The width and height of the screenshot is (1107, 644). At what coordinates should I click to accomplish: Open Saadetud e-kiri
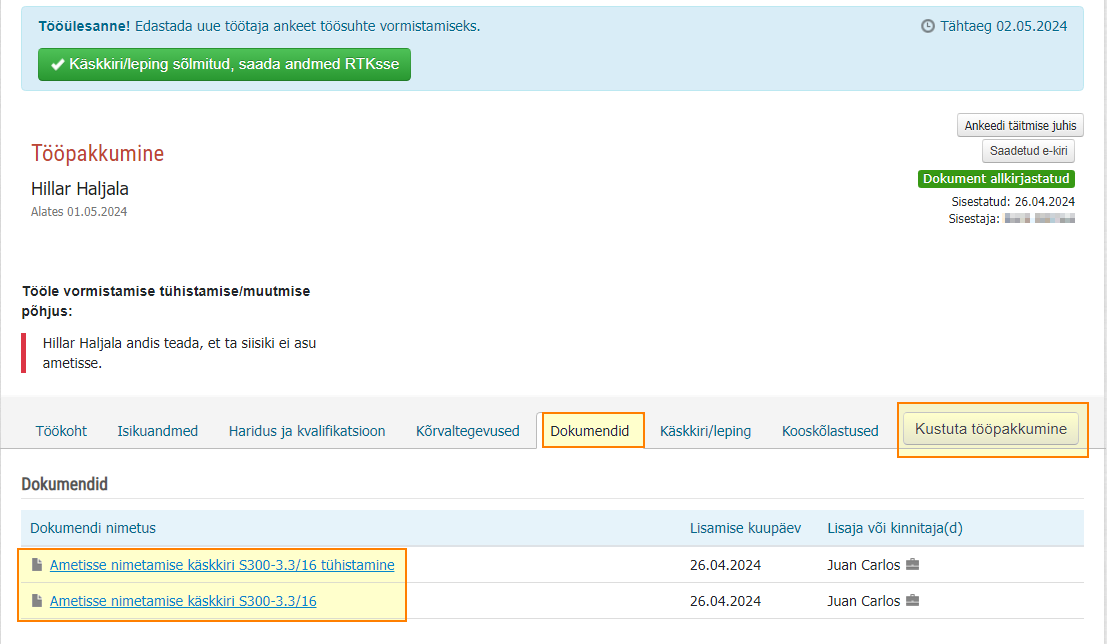[x=1028, y=150]
